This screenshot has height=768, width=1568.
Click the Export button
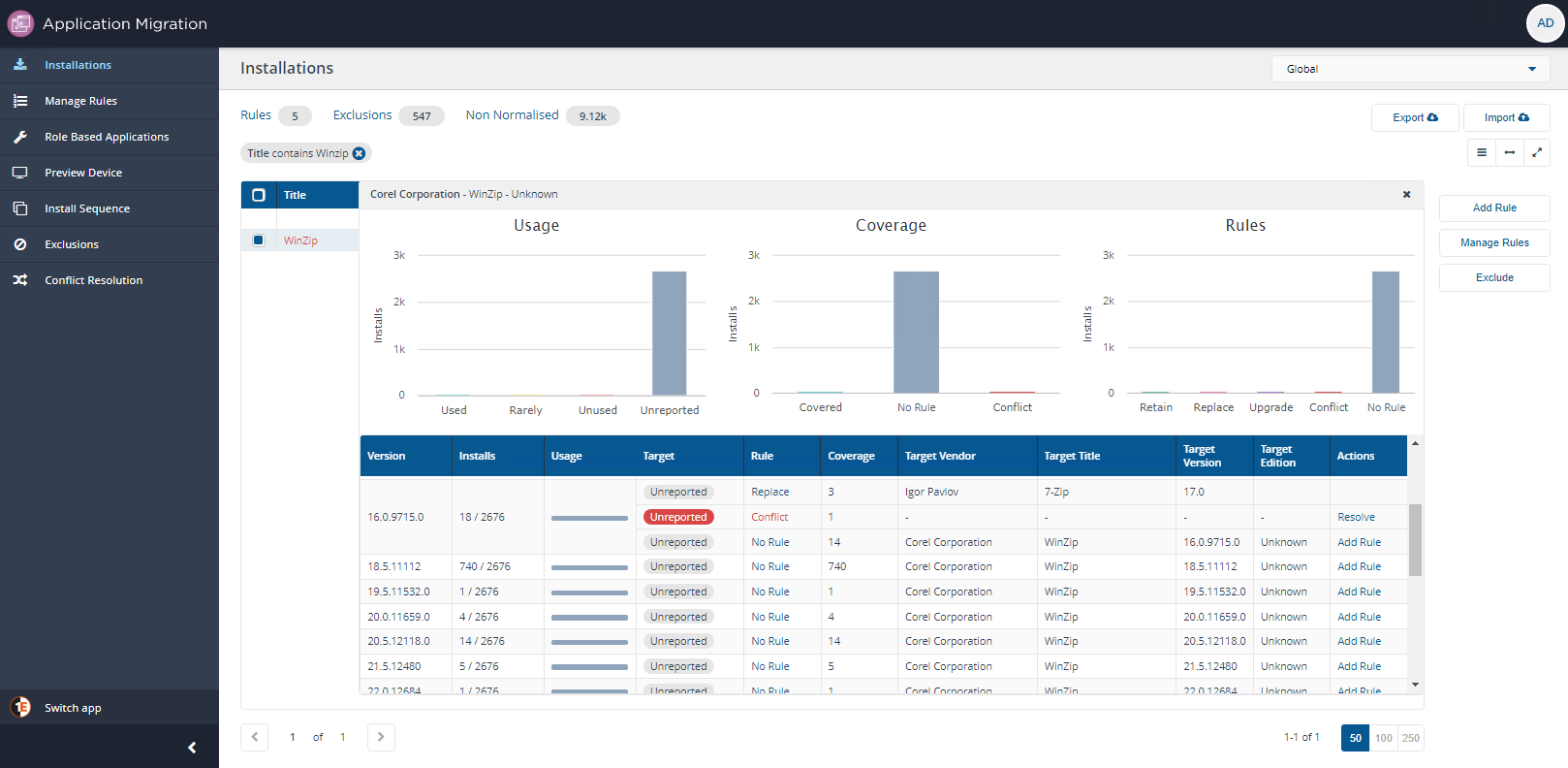(x=1415, y=117)
